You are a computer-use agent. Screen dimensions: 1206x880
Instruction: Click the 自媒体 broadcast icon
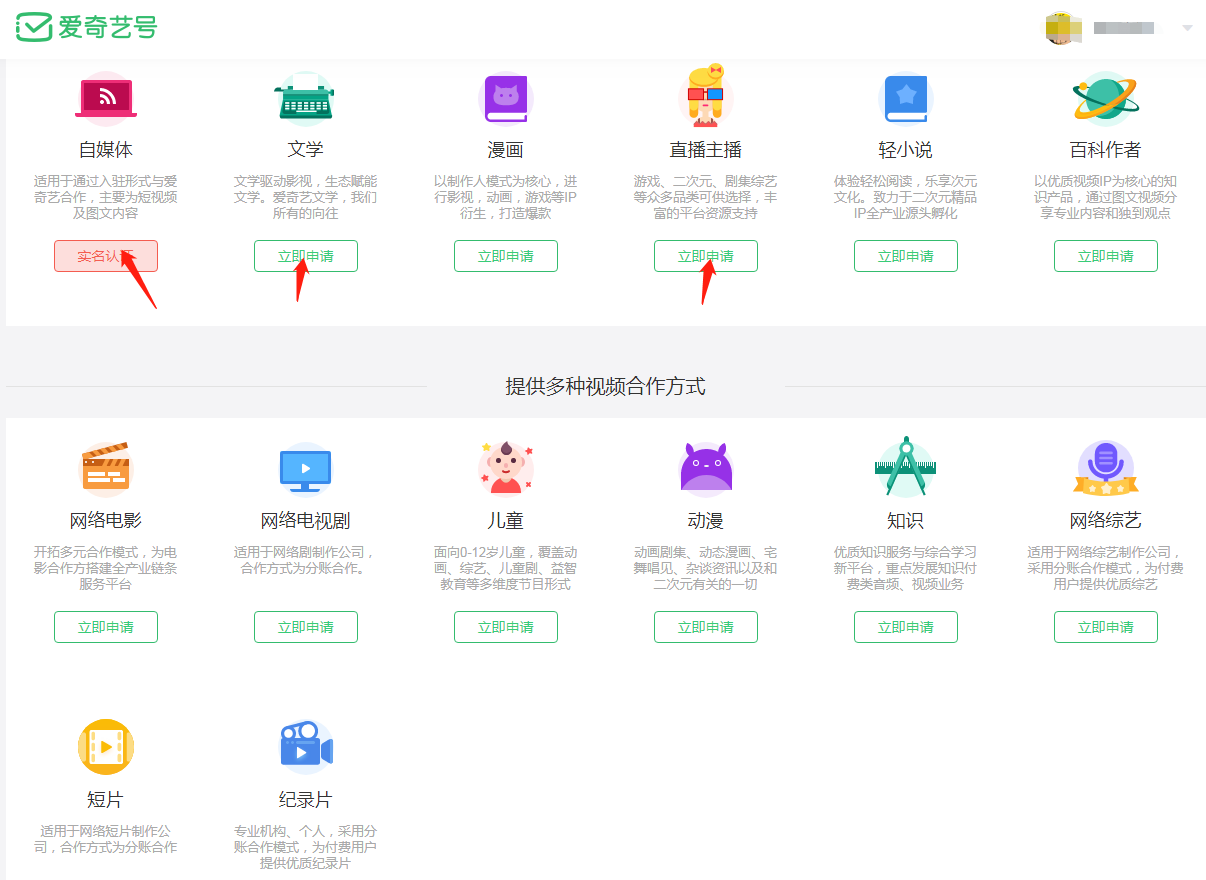coord(105,97)
